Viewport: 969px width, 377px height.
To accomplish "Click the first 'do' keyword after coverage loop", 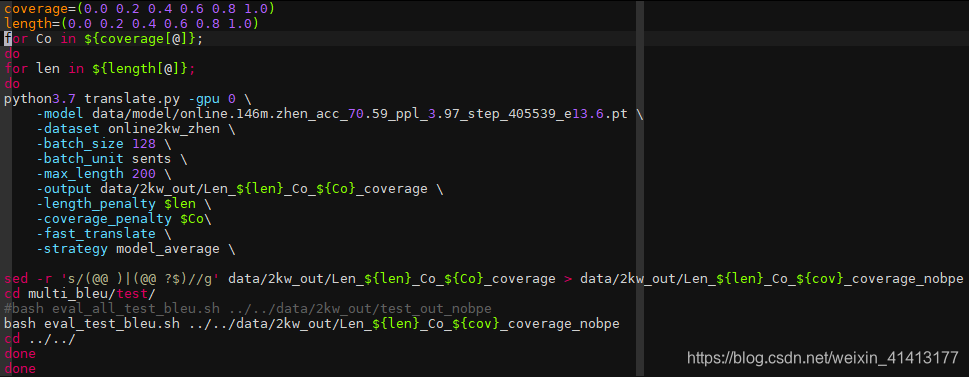I will coord(12,54).
